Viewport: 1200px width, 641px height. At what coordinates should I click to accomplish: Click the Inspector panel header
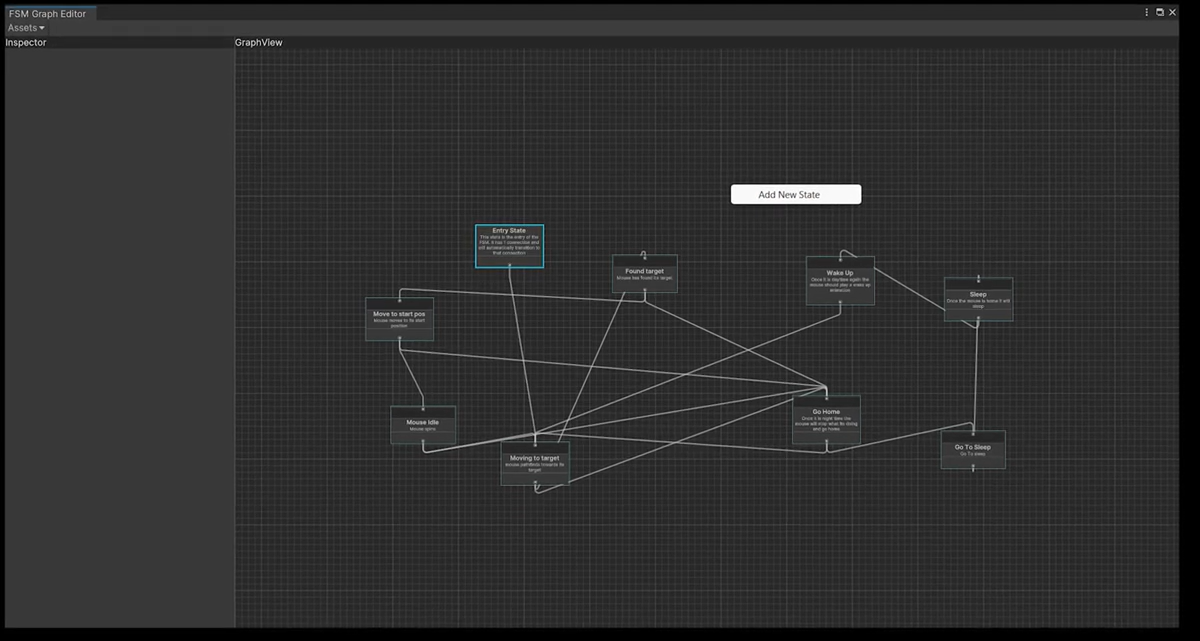point(26,43)
